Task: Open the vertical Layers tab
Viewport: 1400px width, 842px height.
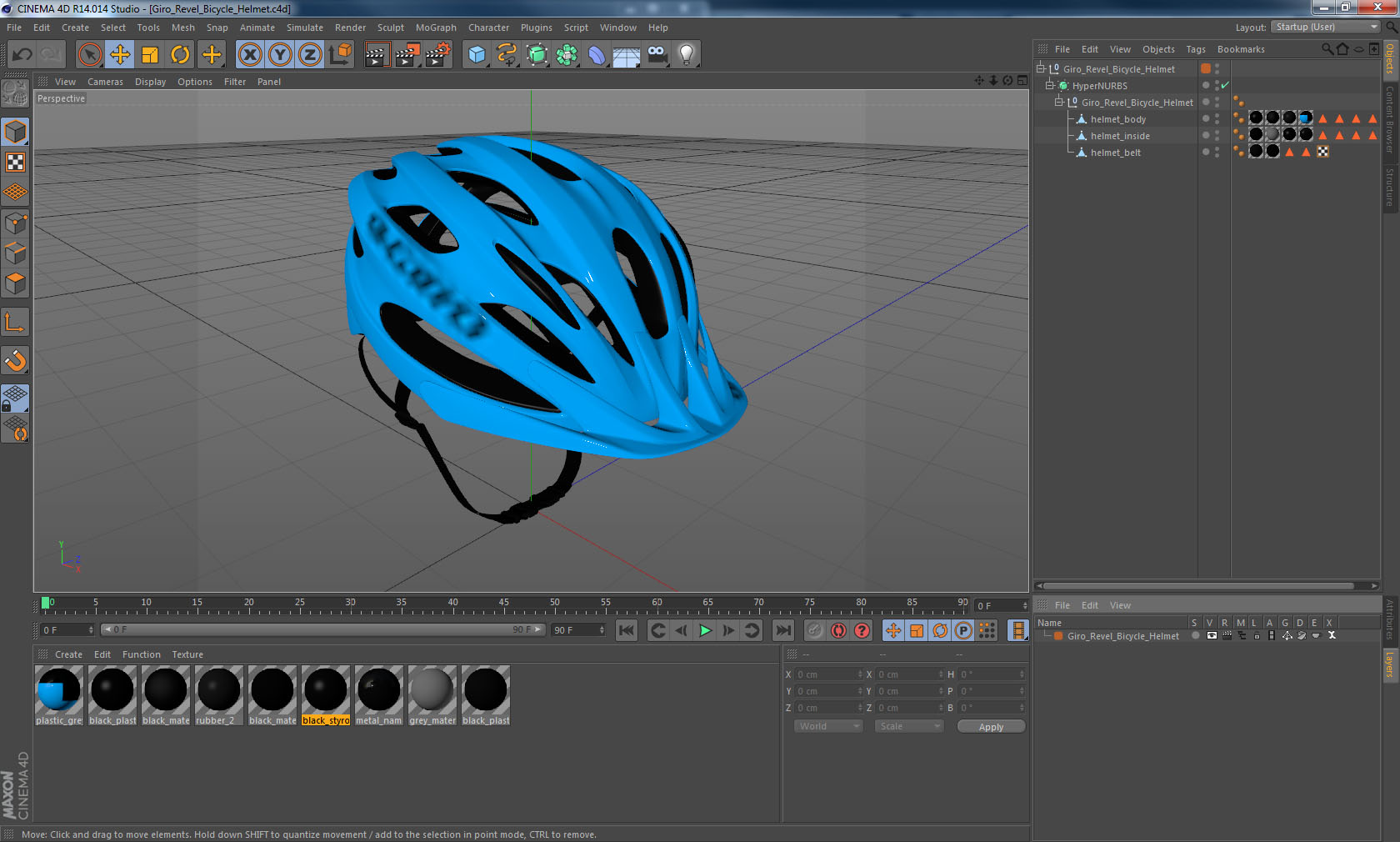Action: point(1390,665)
